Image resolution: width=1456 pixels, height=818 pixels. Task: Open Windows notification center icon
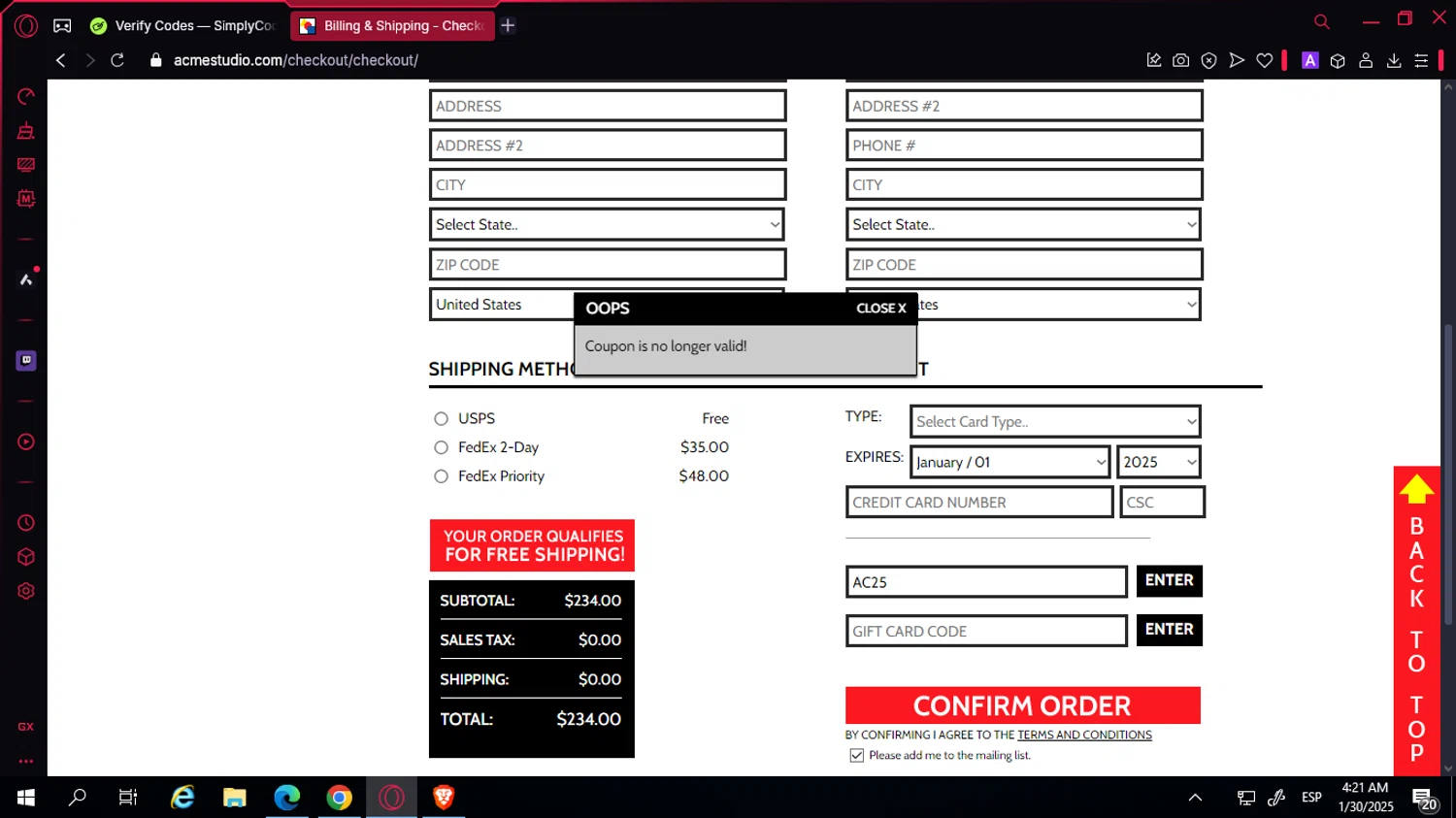pos(1425,799)
